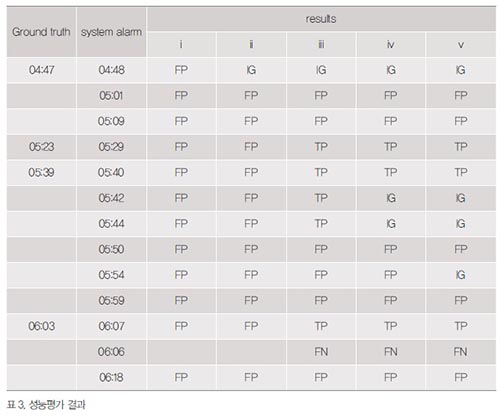Click IG cell in 05:54 row
This screenshot has width=500, height=418.
click(461, 275)
